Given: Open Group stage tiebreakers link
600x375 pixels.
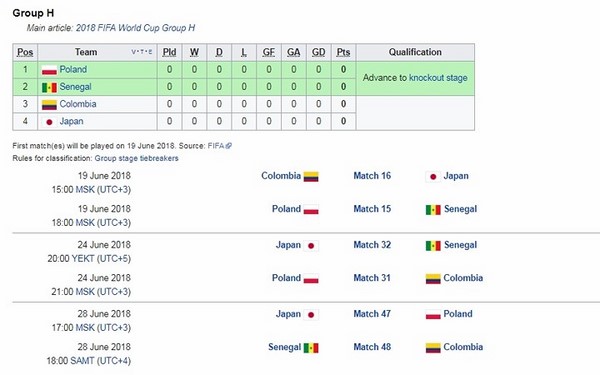Looking at the screenshot, I should [137, 158].
